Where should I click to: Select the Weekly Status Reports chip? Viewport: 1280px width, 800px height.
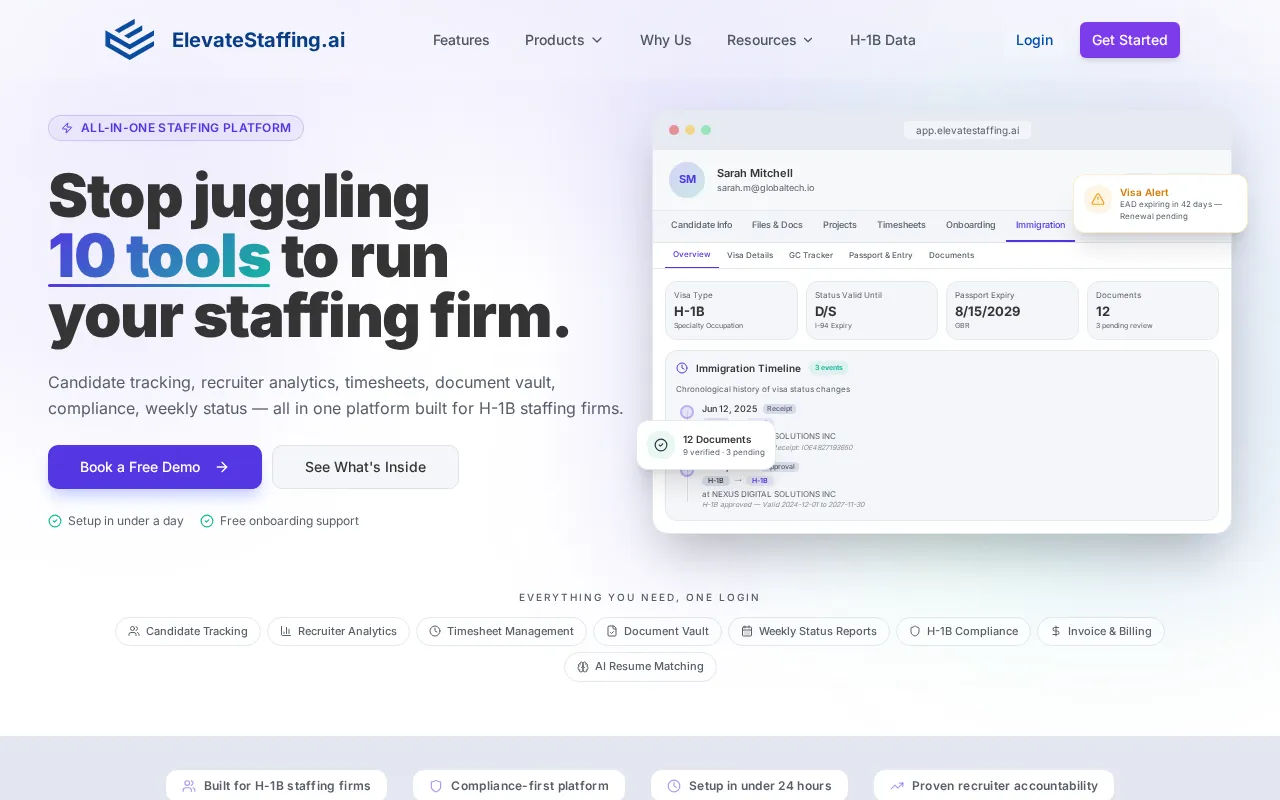[808, 631]
